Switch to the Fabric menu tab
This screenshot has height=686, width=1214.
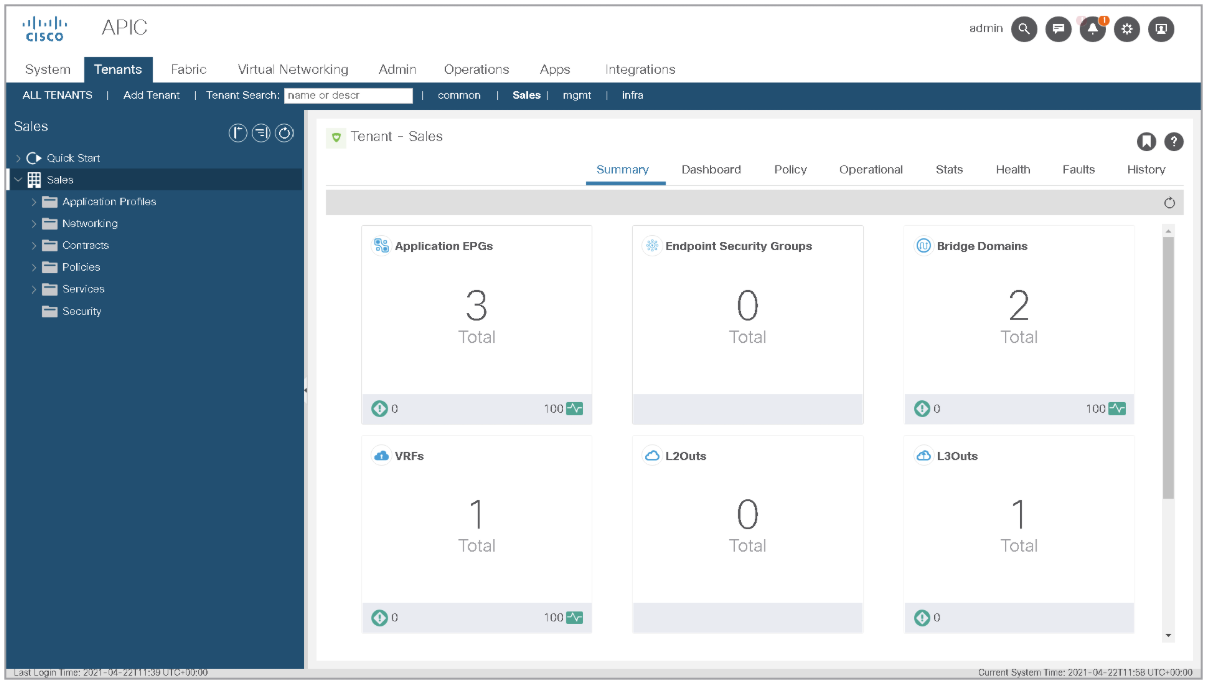tap(188, 69)
